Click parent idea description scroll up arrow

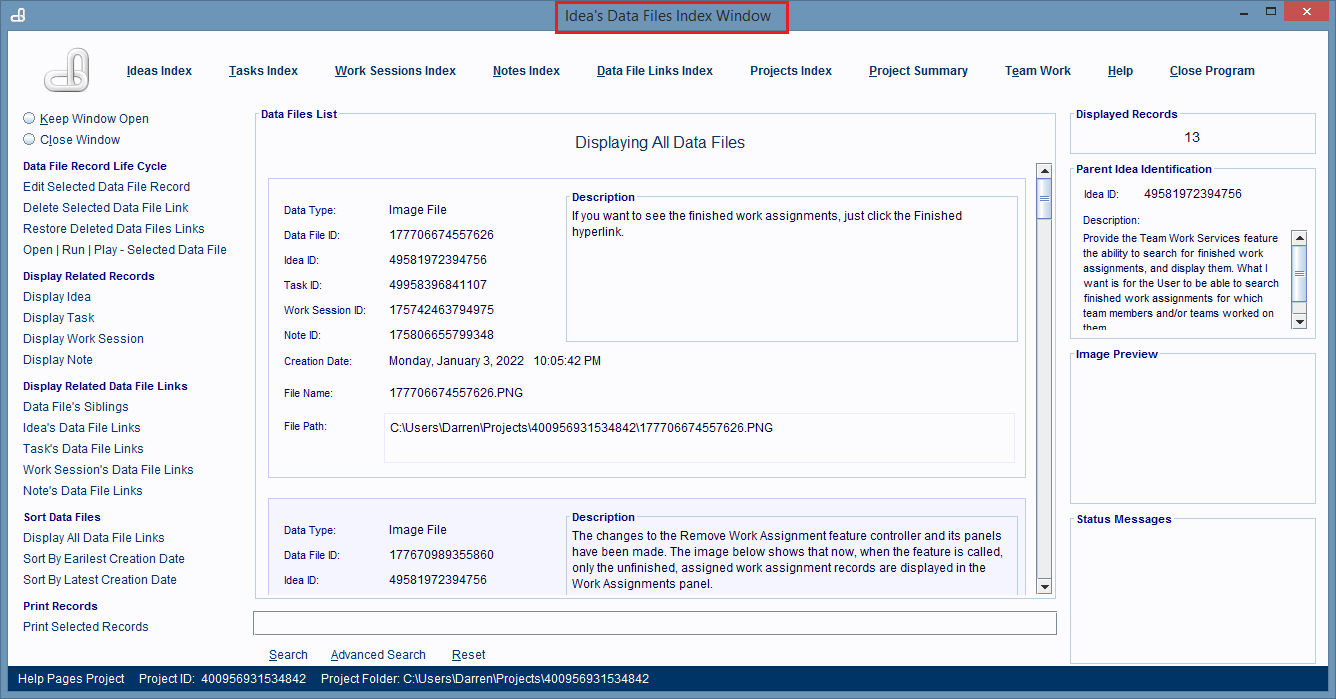coord(1299,238)
